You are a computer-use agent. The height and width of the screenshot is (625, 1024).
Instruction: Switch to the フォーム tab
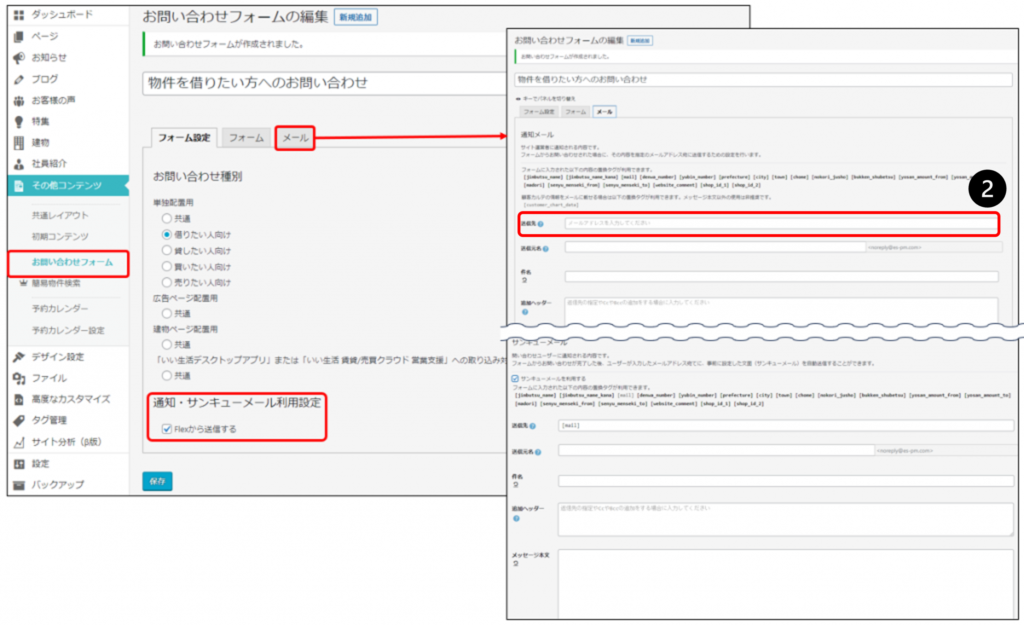[x=245, y=138]
